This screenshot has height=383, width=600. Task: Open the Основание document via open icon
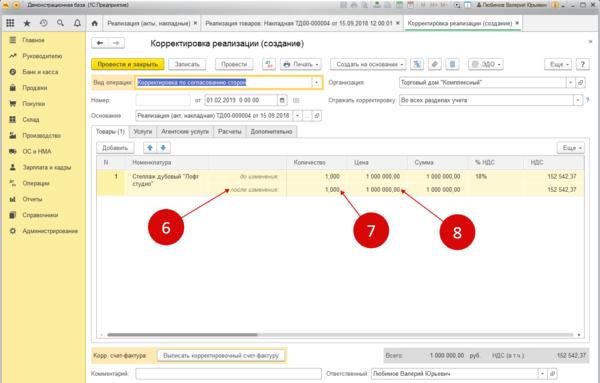click(316, 116)
